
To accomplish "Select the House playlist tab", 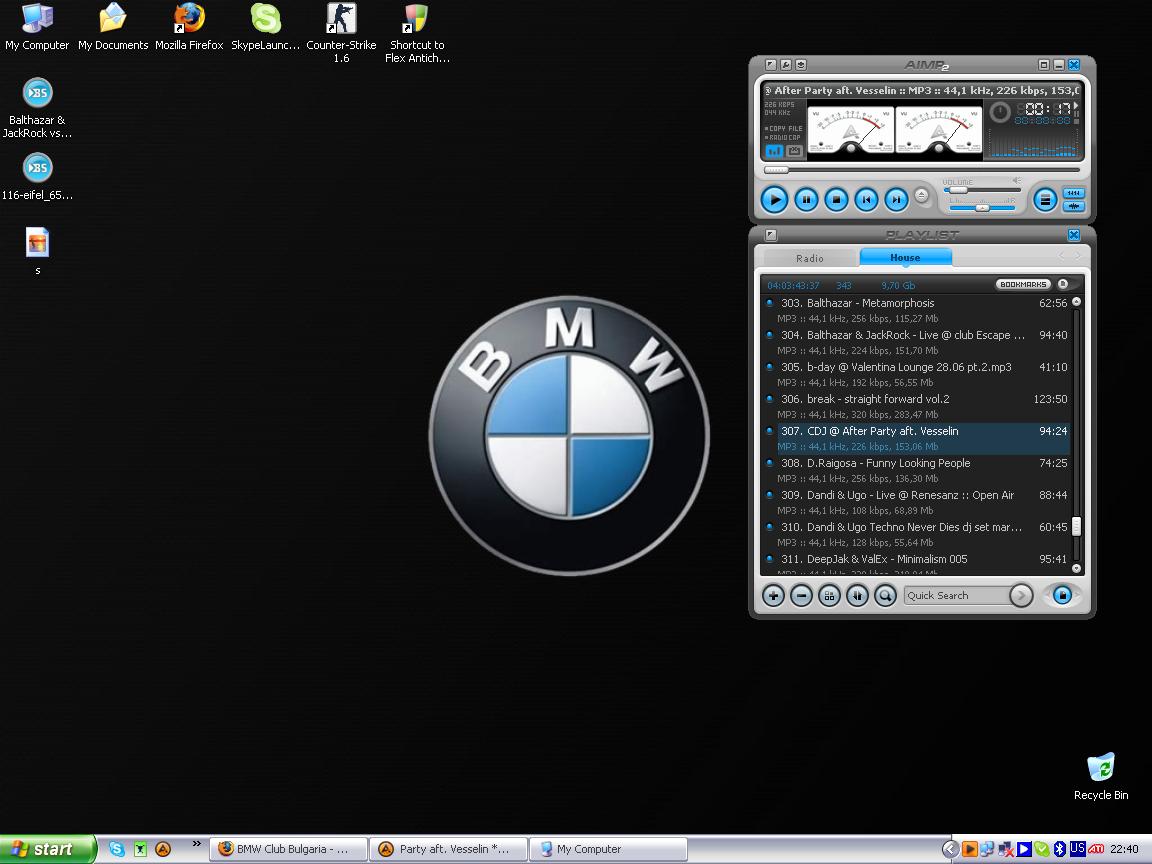I will 905,257.
